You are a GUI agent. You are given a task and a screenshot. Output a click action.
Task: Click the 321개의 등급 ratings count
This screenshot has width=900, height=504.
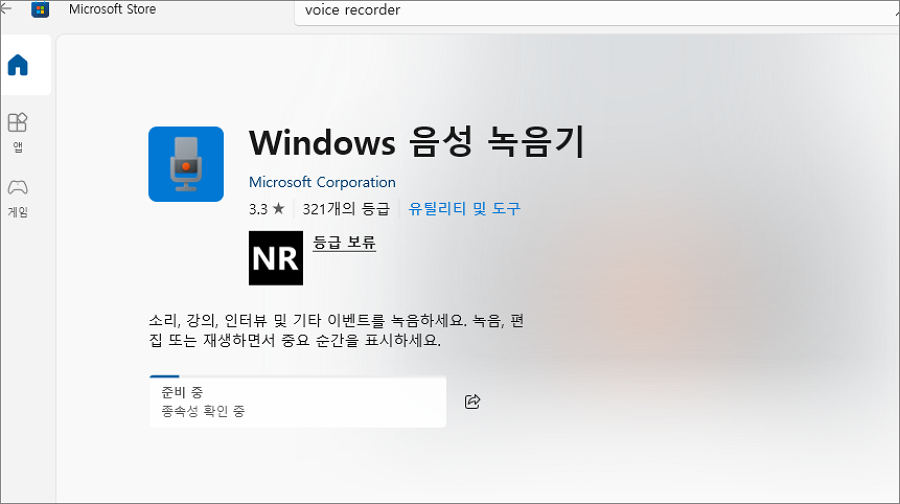point(346,208)
